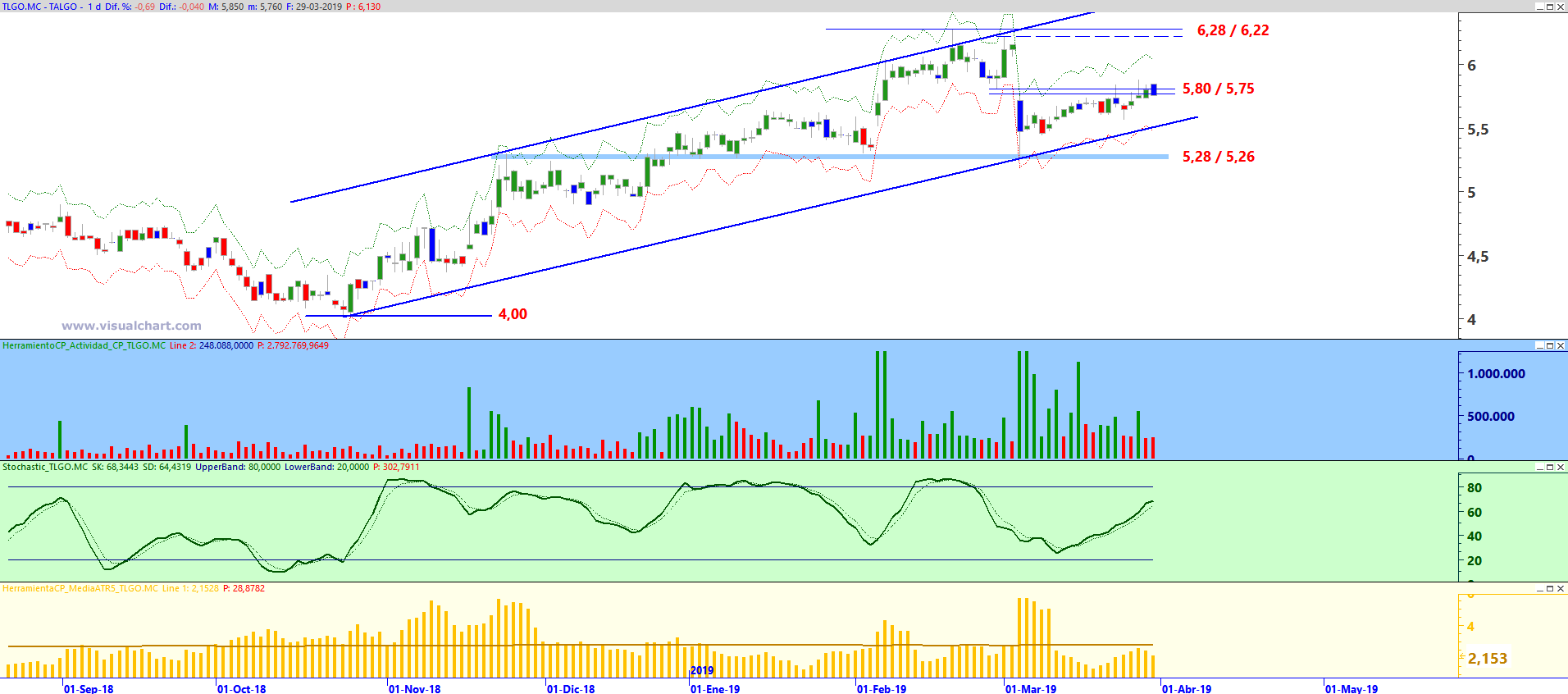Click the m: 5,760 minimum value
The image size is (1568, 694).
(x=265, y=7)
